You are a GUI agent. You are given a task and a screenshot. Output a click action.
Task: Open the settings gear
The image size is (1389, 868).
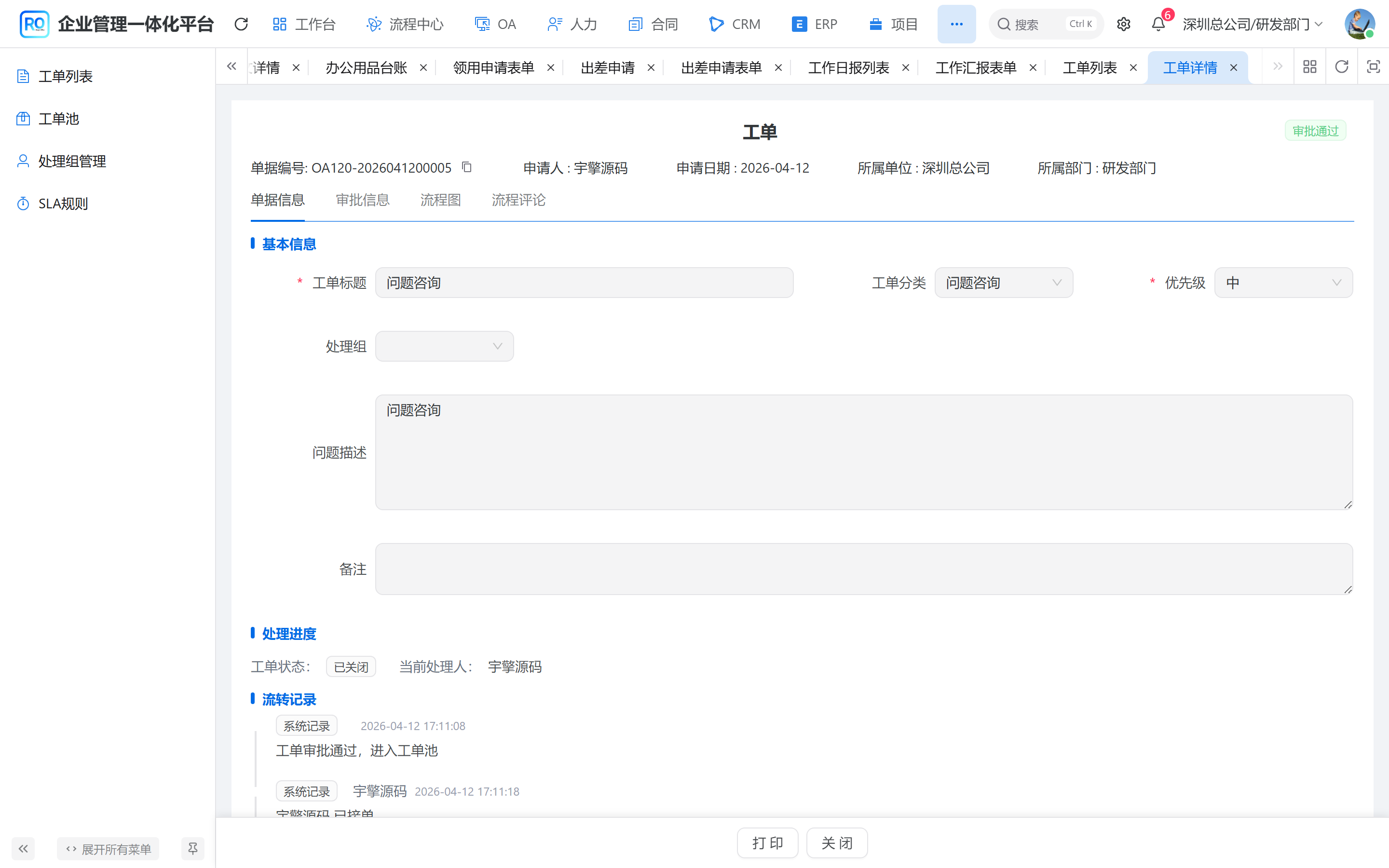click(1123, 24)
